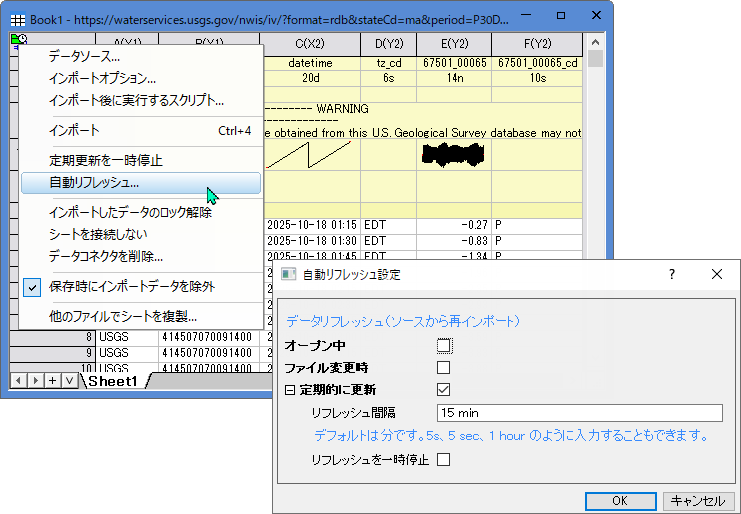Click the キャンセル button
741x514 pixels.
coord(698,501)
